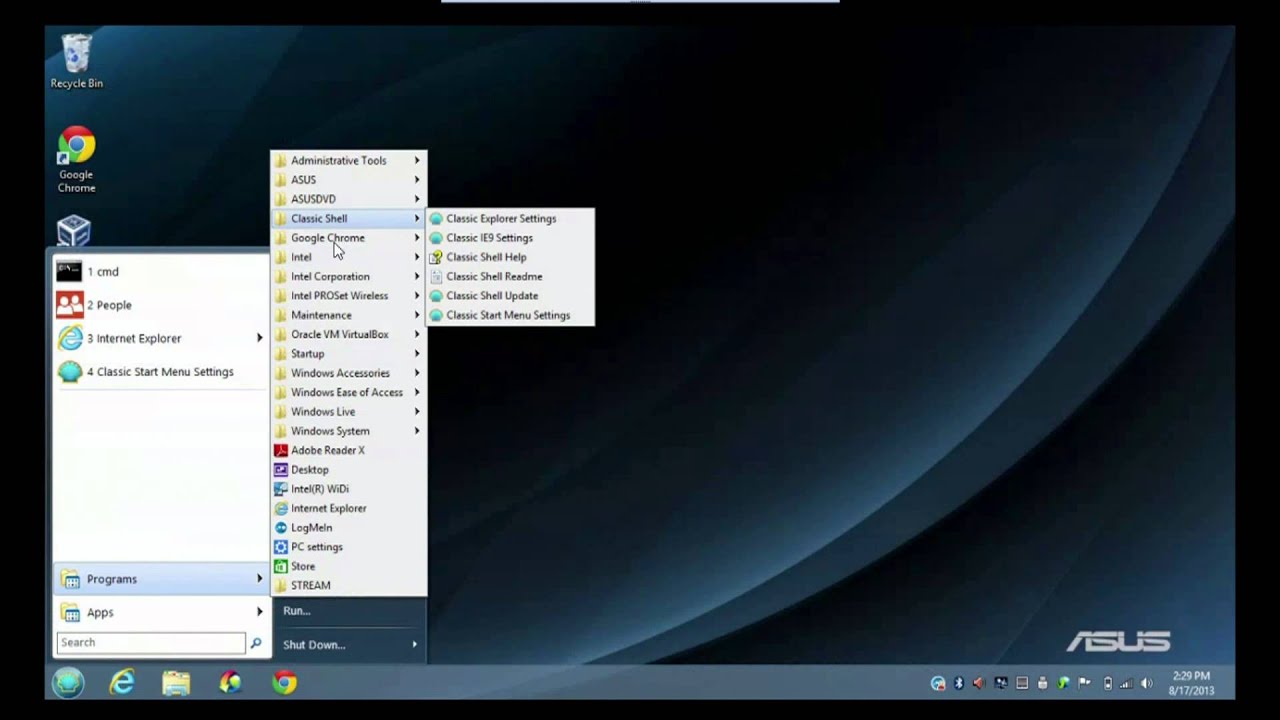Image resolution: width=1280 pixels, height=720 pixels.
Task: Open the Windows Live folder
Action: pyautogui.click(x=349, y=412)
